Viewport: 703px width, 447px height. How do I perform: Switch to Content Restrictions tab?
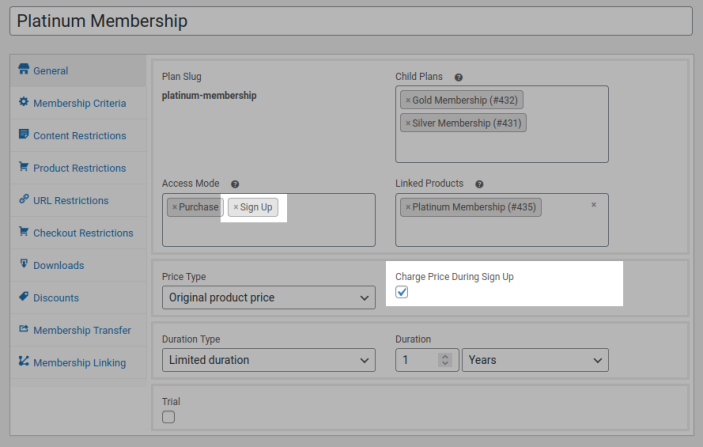click(x=79, y=135)
